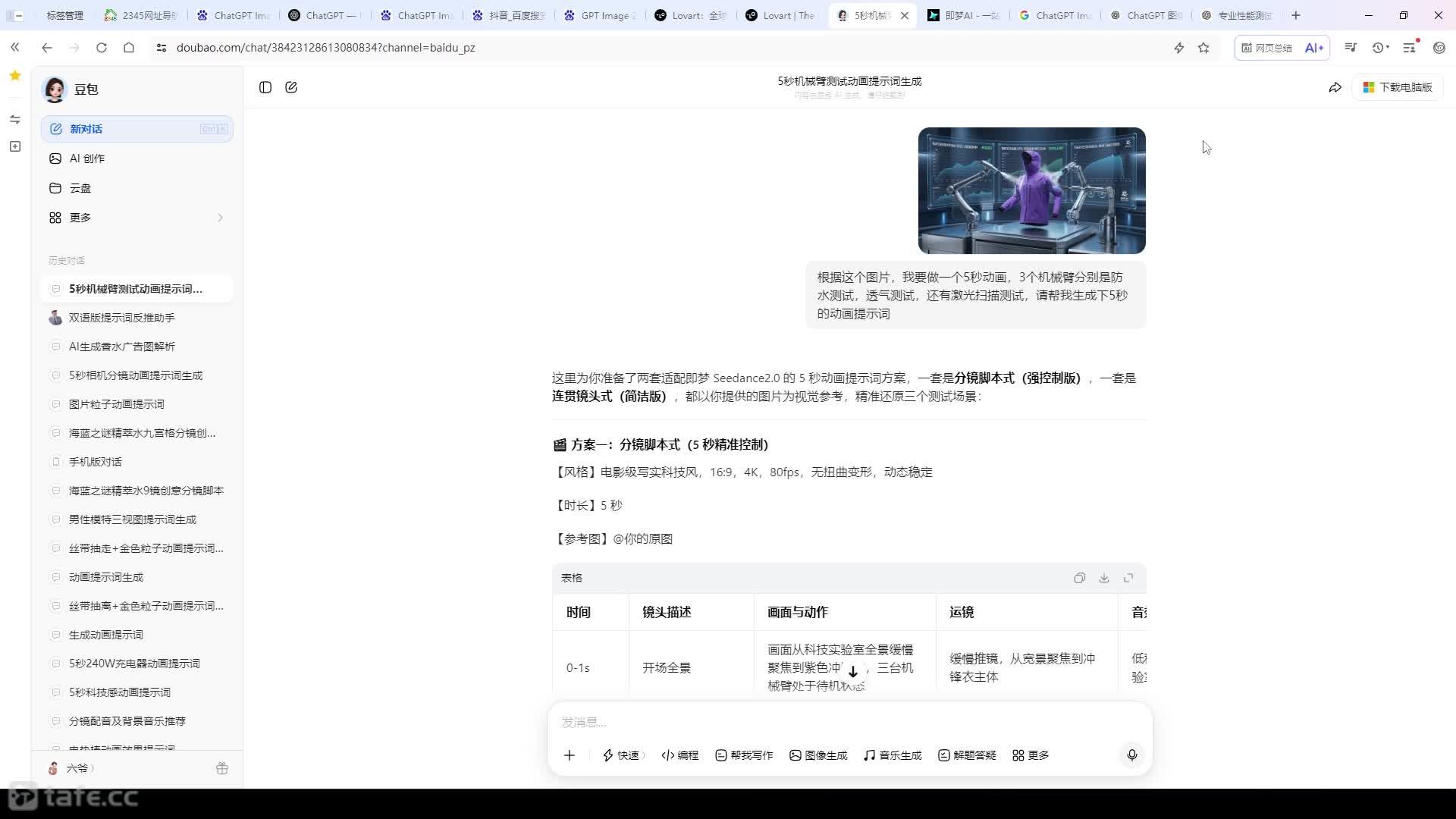Click the 豆包 avatar logo

point(55,89)
